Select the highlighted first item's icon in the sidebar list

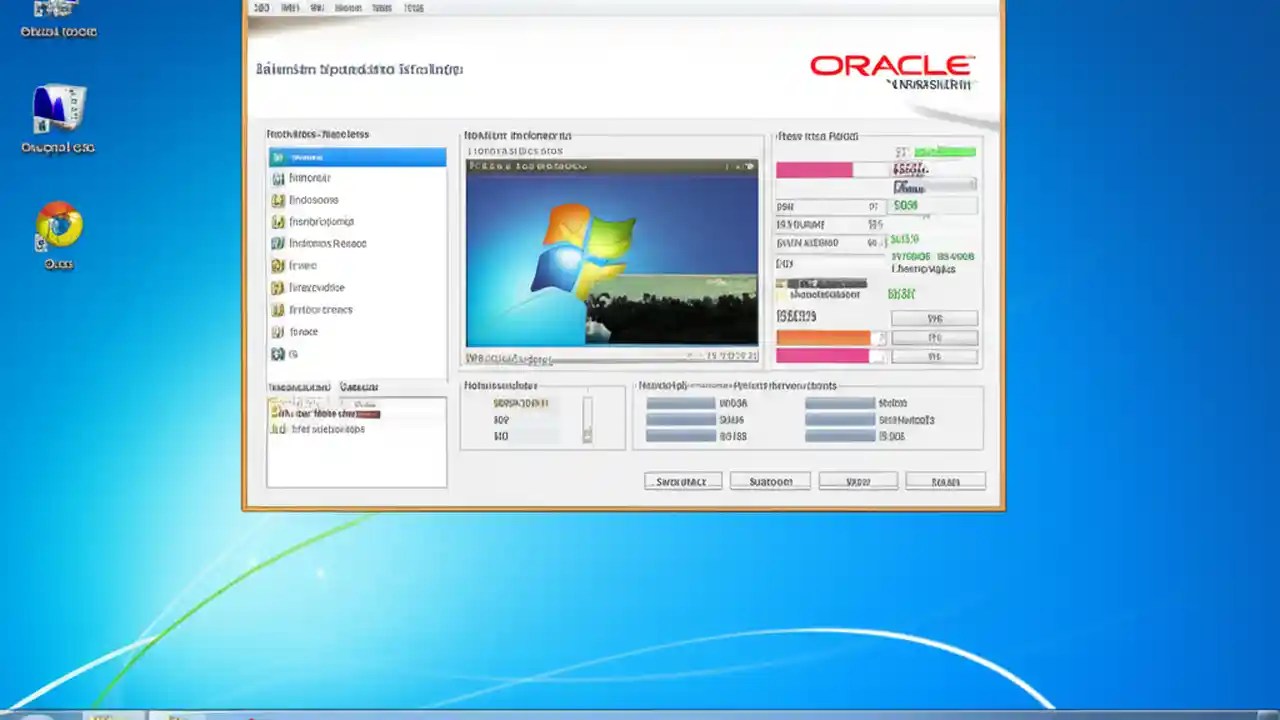(x=278, y=157)
